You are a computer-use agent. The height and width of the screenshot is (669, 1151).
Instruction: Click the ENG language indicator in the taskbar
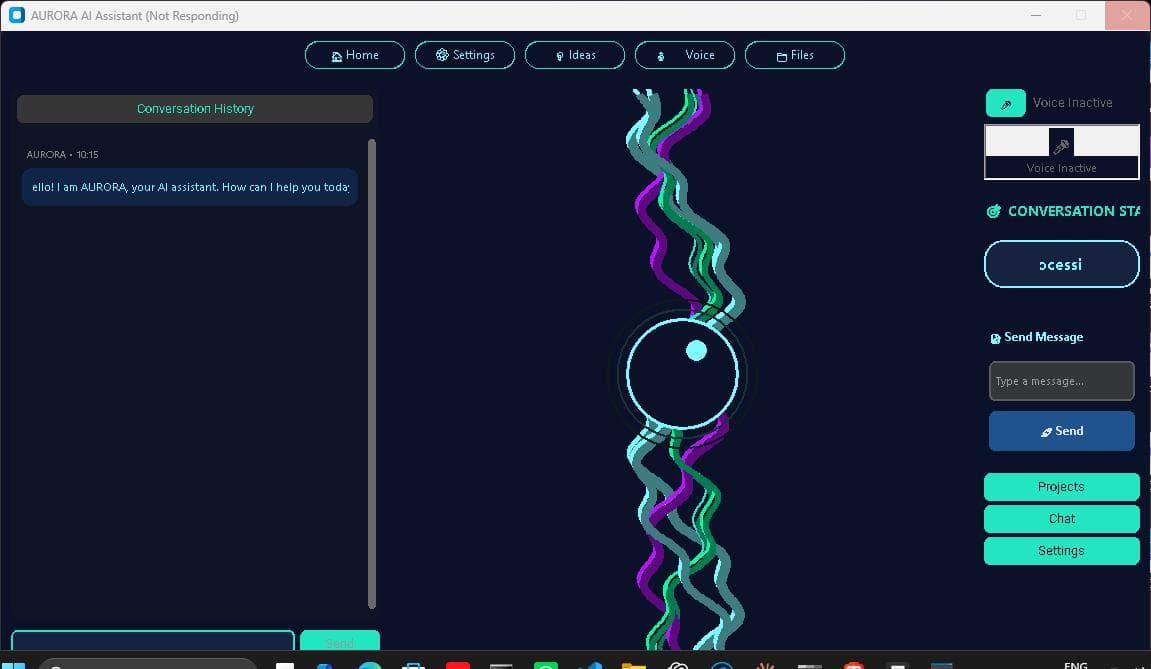(1075, 664)
